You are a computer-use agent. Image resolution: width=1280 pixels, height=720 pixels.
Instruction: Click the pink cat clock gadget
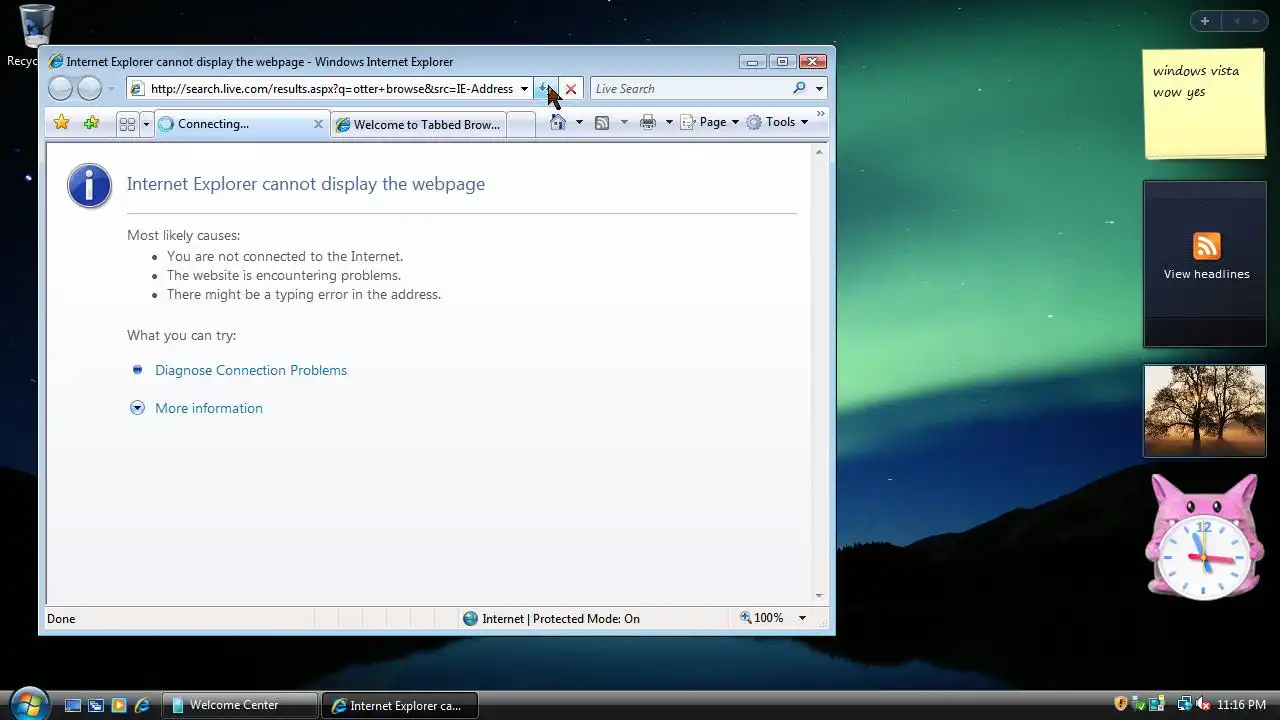pyautogui.click(x=1203, y=538)
